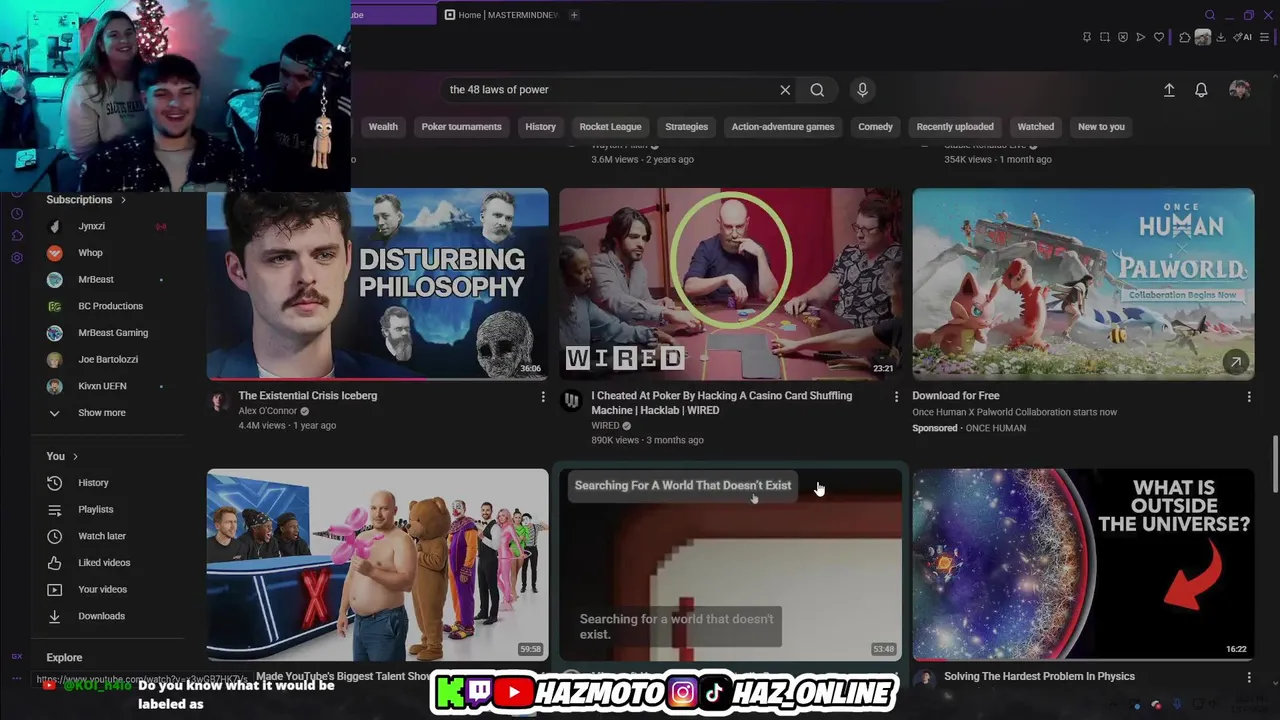The image size is (1280, 720).
Task: Select the Recently uploaded chip
Action: pyautogui.click(x=955, y=127)
